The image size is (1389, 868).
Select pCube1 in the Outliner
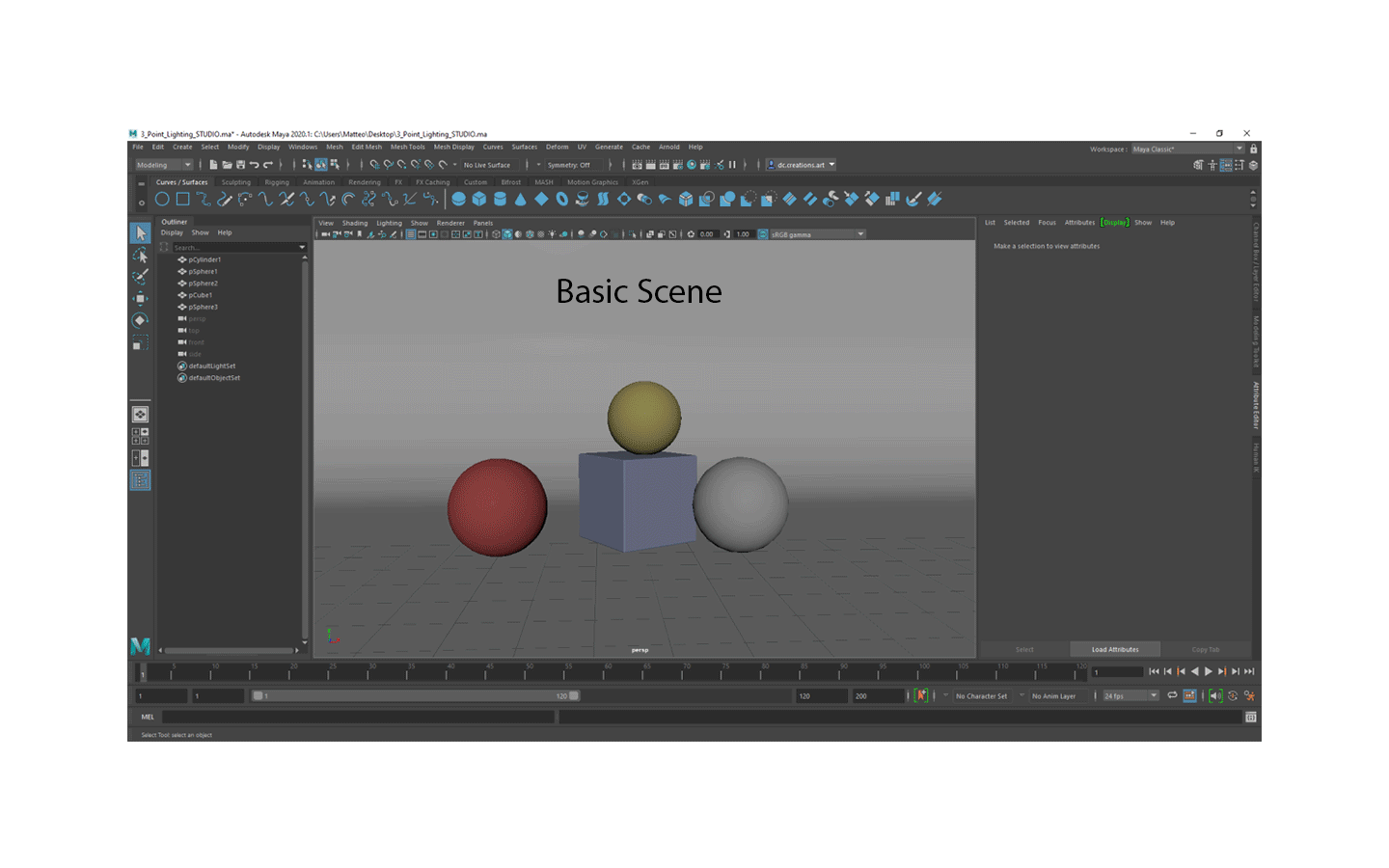coord(200,295)
